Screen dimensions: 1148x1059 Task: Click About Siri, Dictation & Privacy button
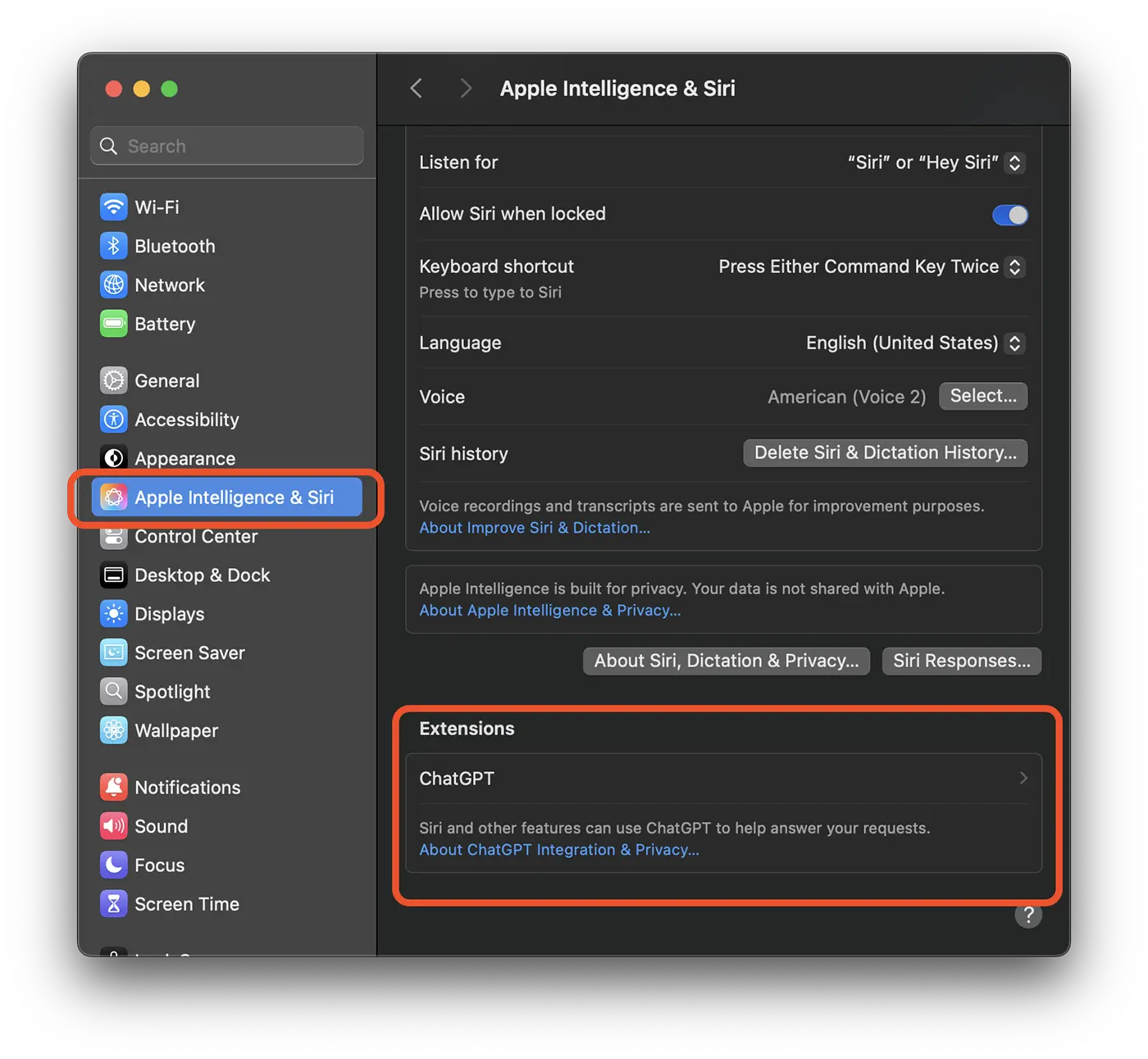coord(727,661)
